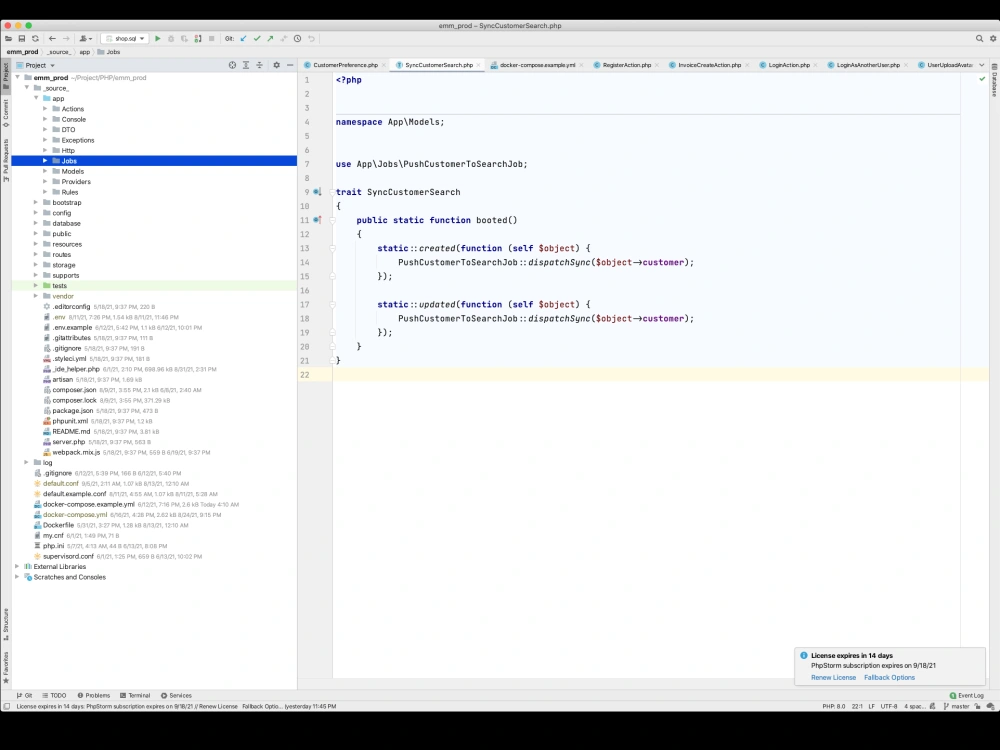The image size is (1000, 750).
Task: Click PHP: 8.0 language level in status bar
Action: (834, 707)
